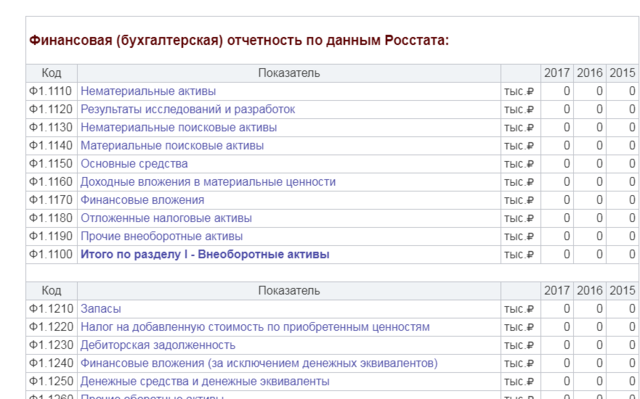The width and height of the screenshot is (640, 399).
Task: Select code cell Ф1.1180
Action: coord(51,218)
